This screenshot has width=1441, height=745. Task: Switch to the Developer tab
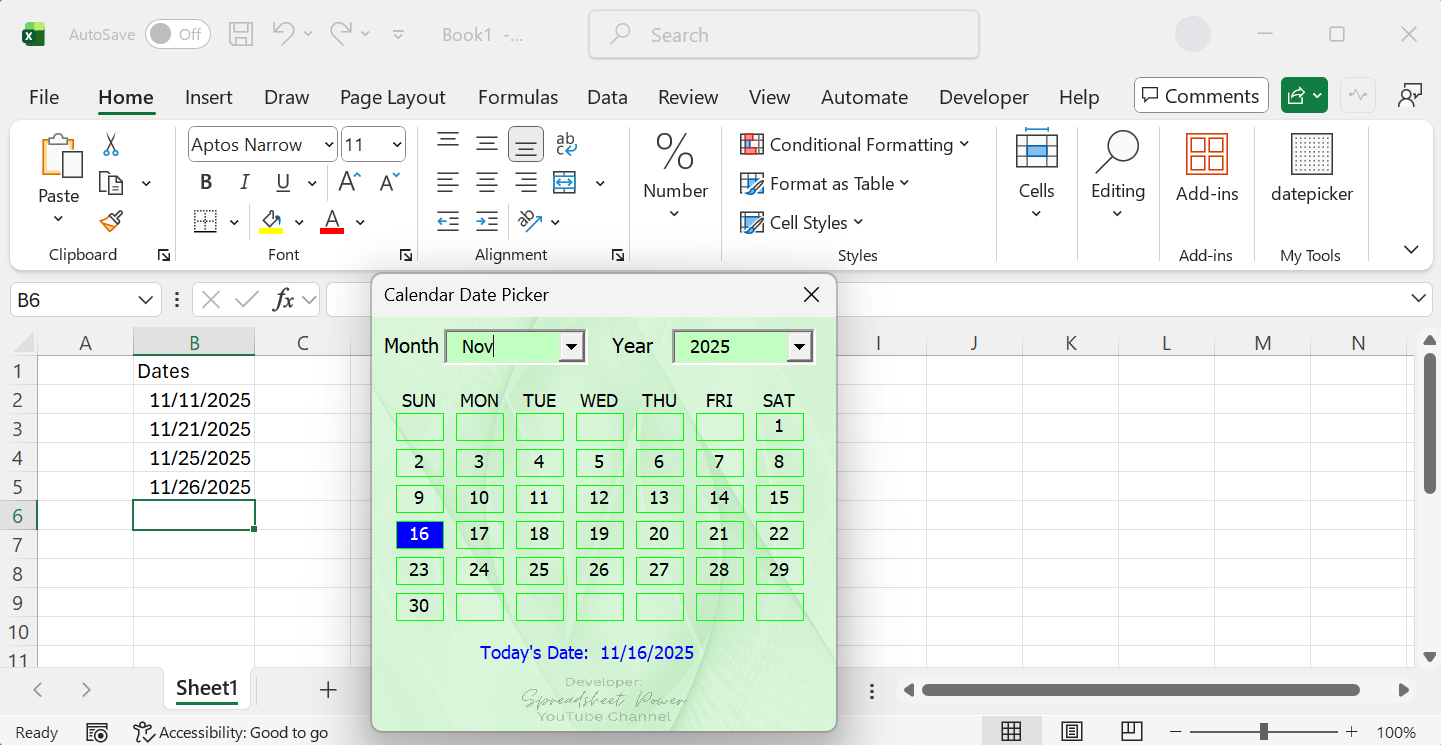point(983,97)
